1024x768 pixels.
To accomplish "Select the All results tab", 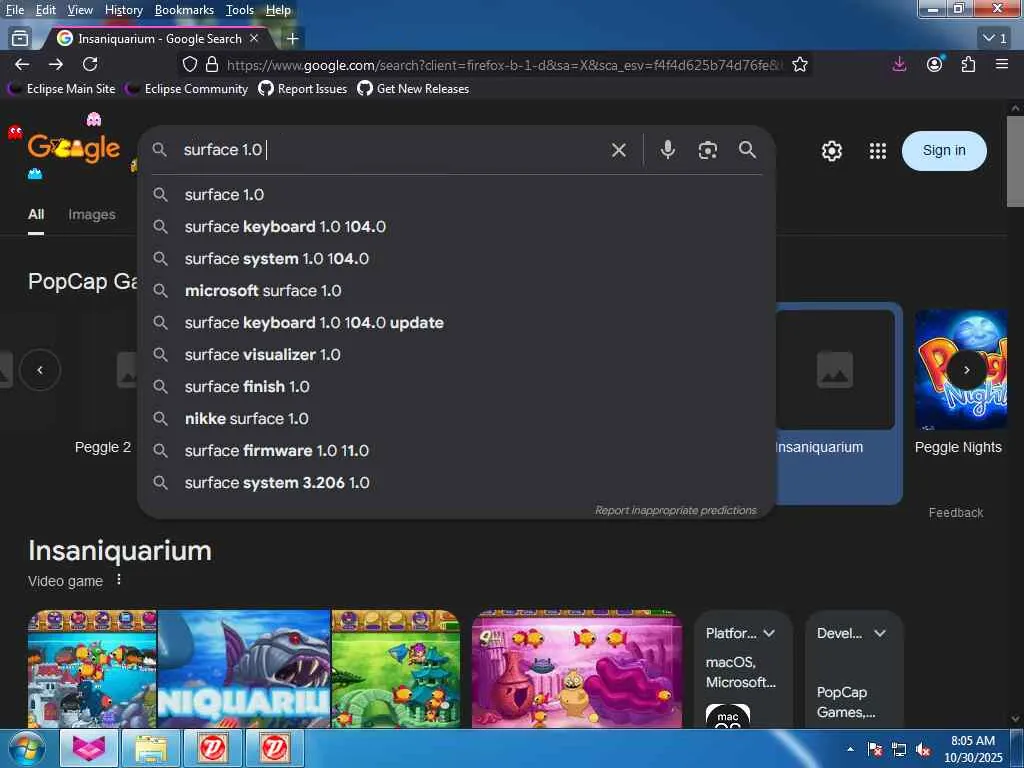I will 36,214.
